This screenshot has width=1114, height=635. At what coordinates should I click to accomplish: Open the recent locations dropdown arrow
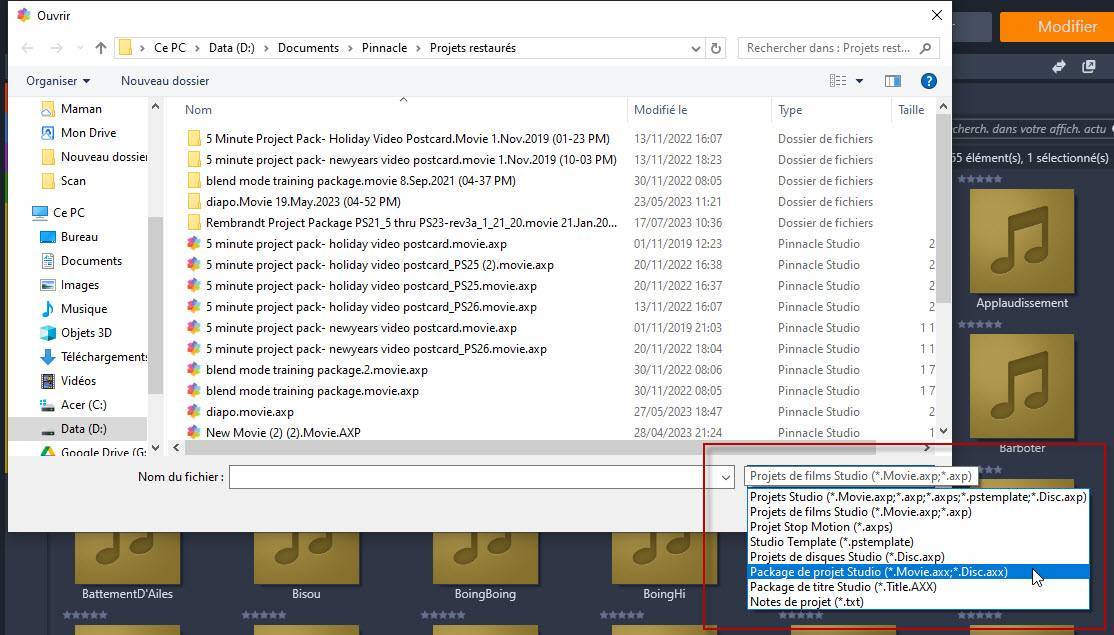80,48
